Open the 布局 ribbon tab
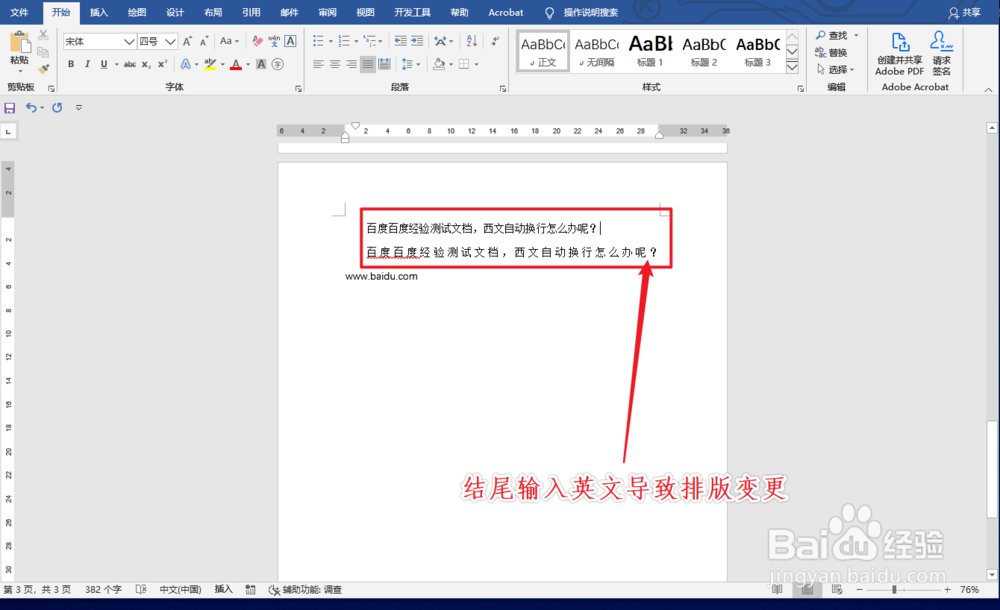1000x610 pixels. click(x=213, y=12)
